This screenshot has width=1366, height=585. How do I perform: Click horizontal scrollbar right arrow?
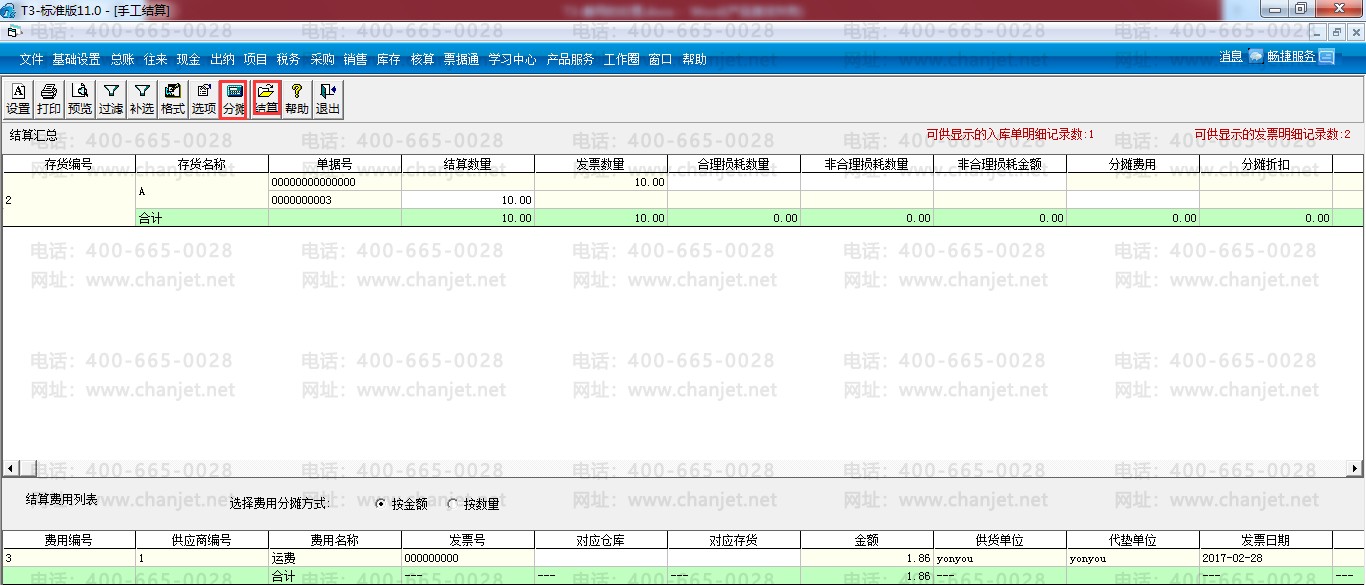click(1356, 468)
